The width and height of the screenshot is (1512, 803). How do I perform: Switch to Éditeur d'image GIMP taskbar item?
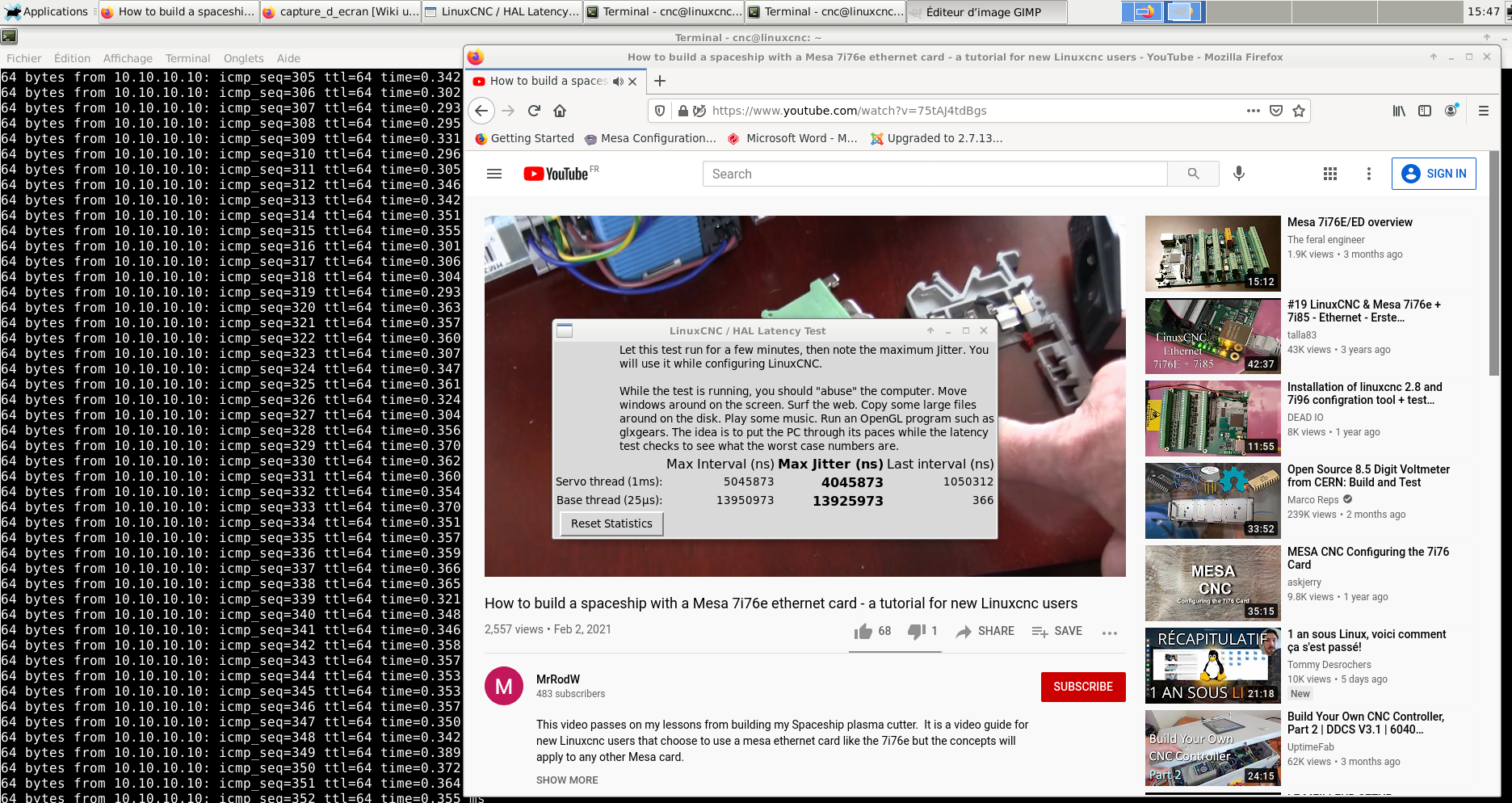[x=986, y=11]
